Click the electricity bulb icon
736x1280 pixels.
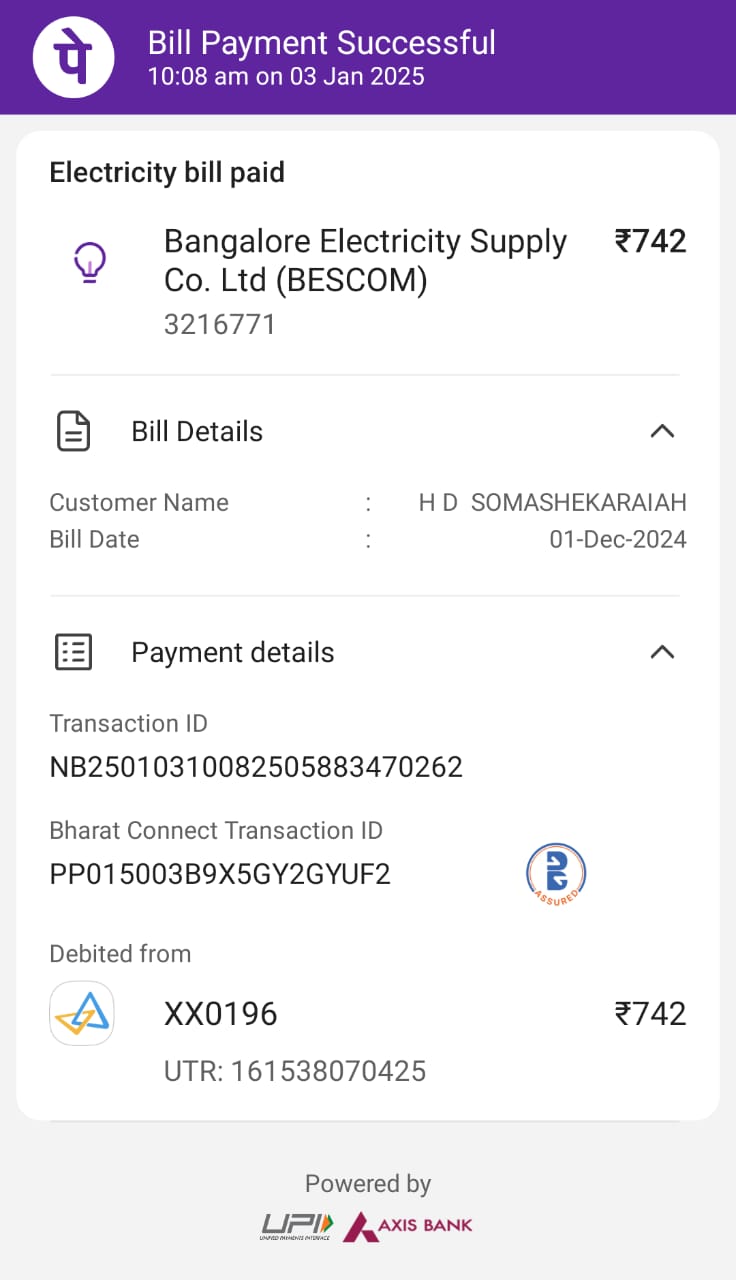point(90,263)
